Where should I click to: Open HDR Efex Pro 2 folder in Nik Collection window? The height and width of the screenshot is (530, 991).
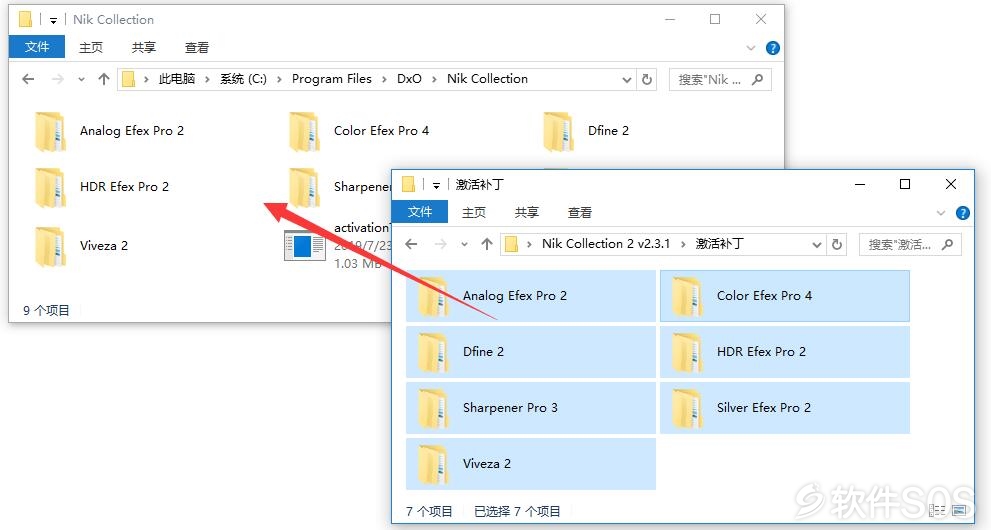pyautogui.click(x=102, y=188)
